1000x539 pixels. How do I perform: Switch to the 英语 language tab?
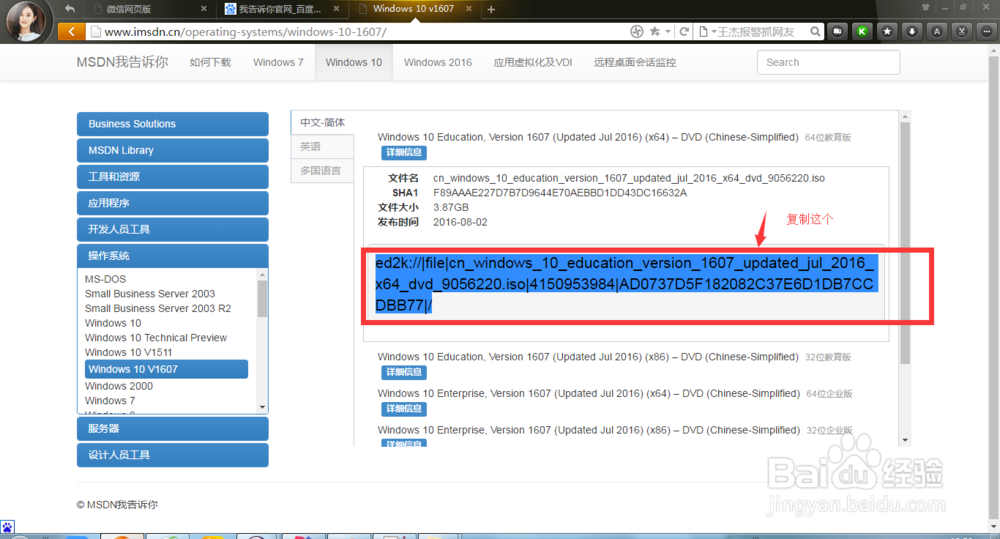[x=322, y=147]
